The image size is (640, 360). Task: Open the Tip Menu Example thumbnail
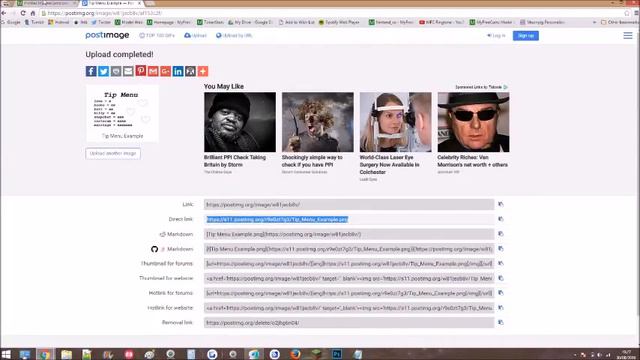(x=122, y=113)
